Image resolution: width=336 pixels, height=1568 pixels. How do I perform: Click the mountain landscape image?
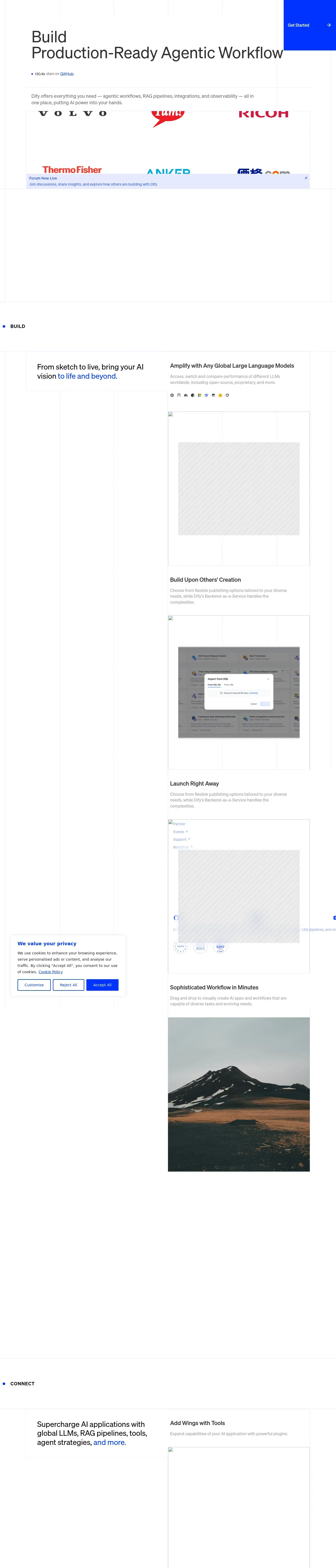click(239, 1094)
